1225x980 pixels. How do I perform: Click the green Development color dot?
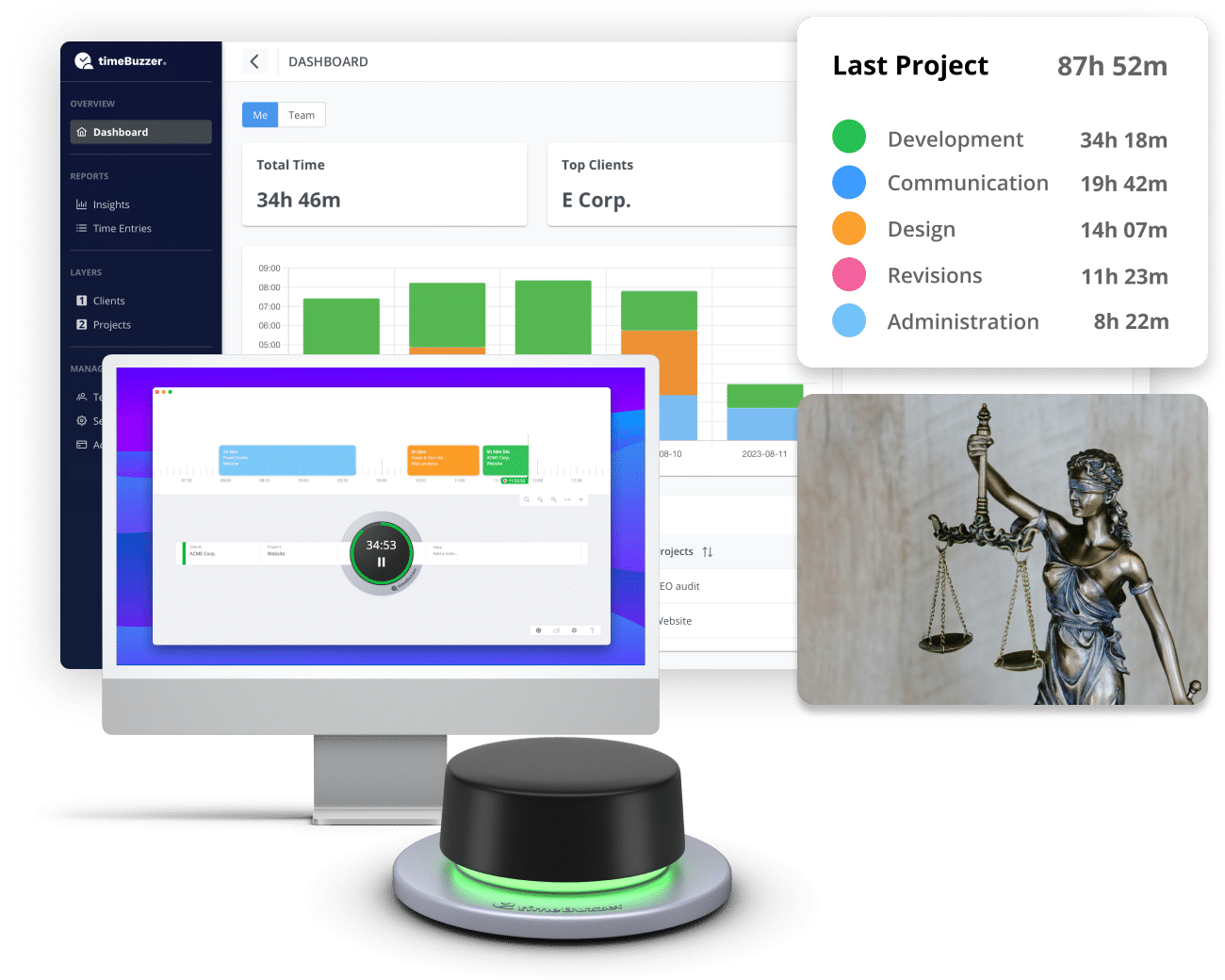tap(849, 137)
